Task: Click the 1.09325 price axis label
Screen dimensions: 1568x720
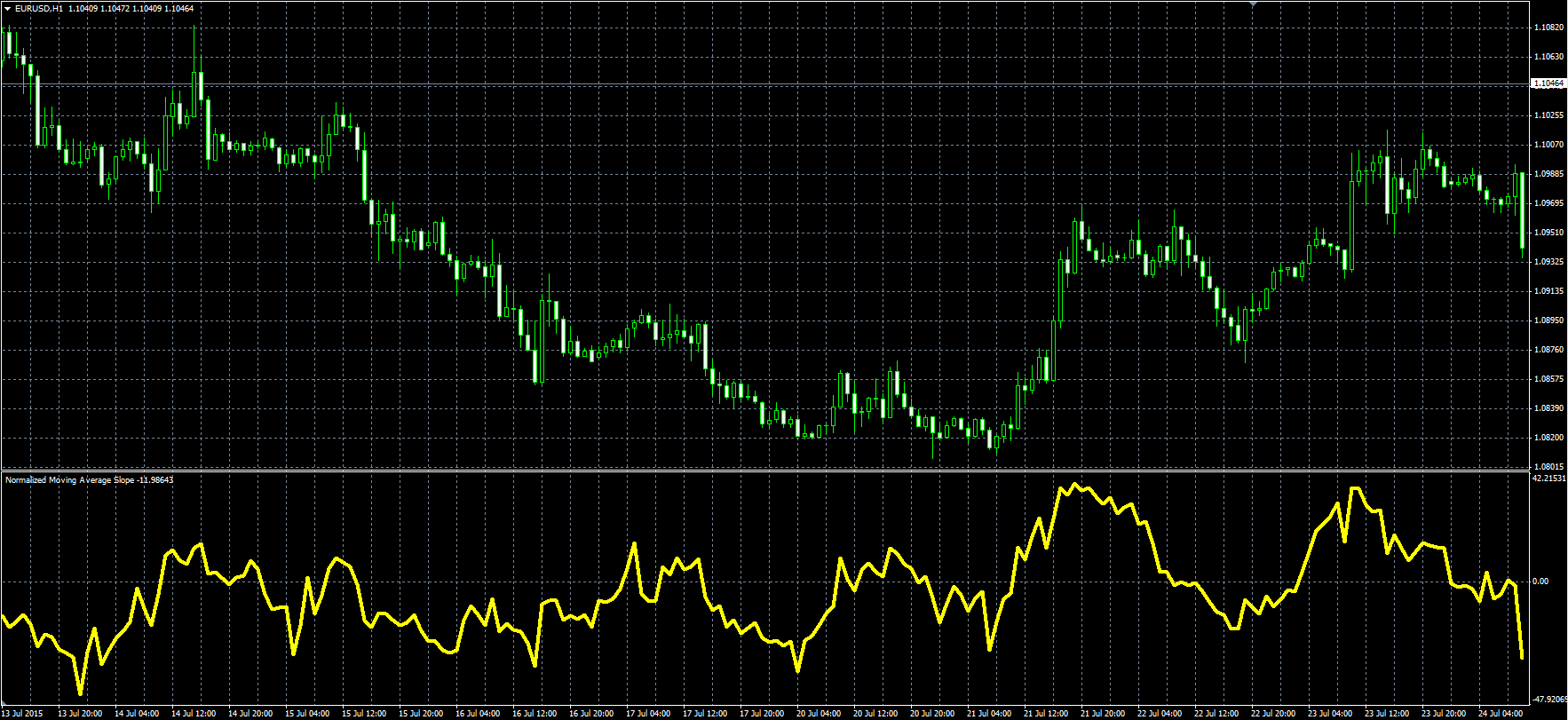Action: point(1549,262)
